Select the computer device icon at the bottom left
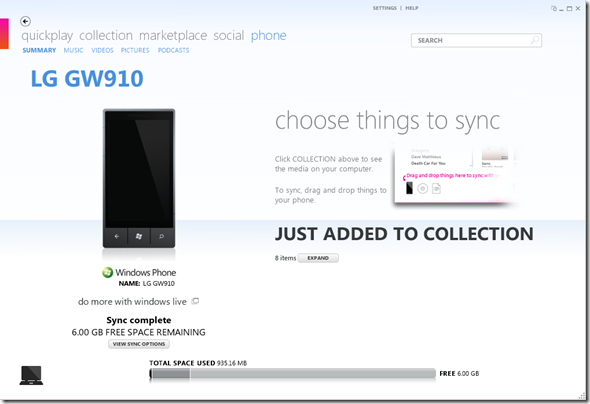The height and width of the screenshot is (404, 590). click(x=31, y=375)
